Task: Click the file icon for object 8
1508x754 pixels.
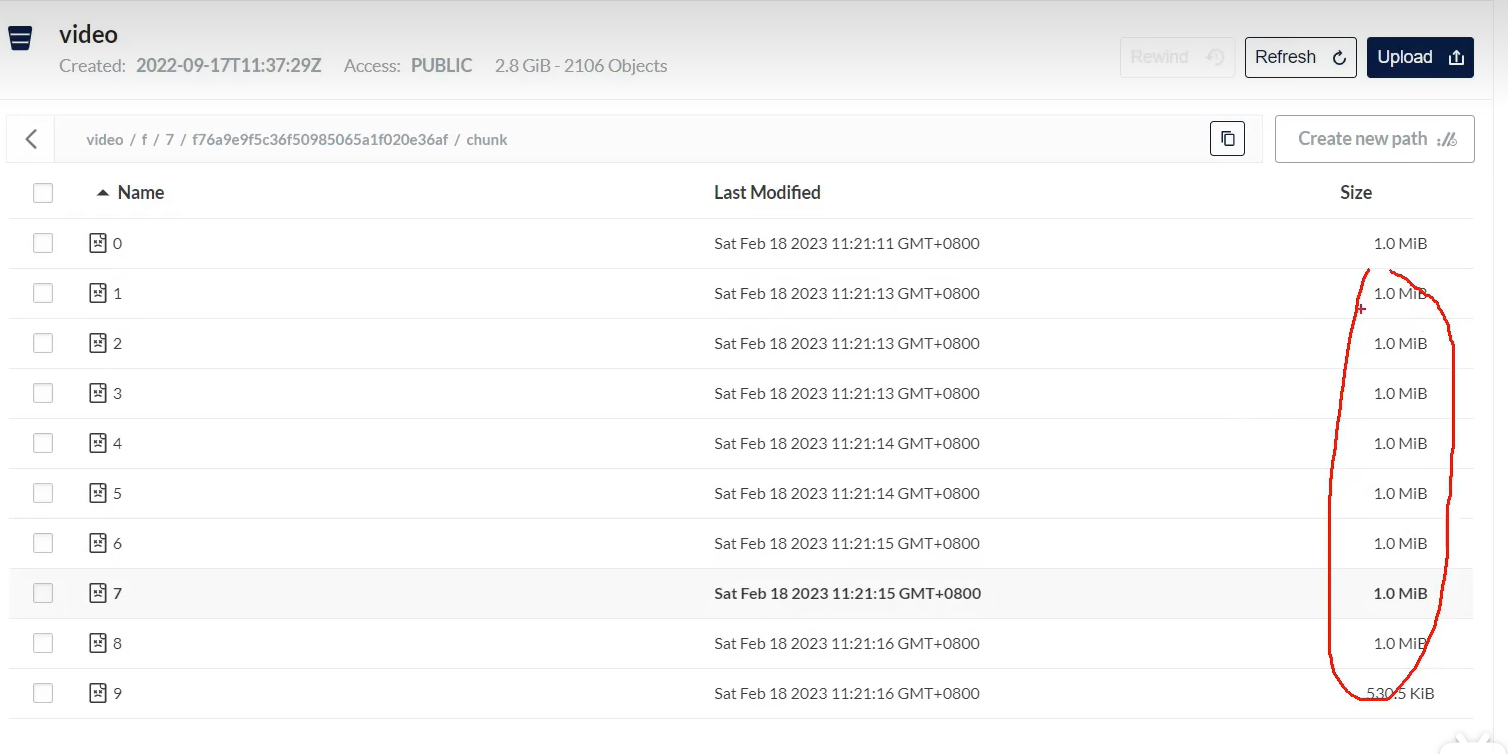Action: point(98,643)
